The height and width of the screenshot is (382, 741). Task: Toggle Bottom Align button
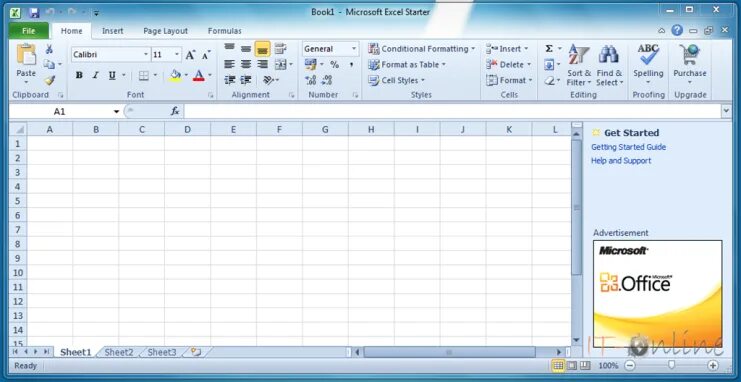[x=262, y=48]
